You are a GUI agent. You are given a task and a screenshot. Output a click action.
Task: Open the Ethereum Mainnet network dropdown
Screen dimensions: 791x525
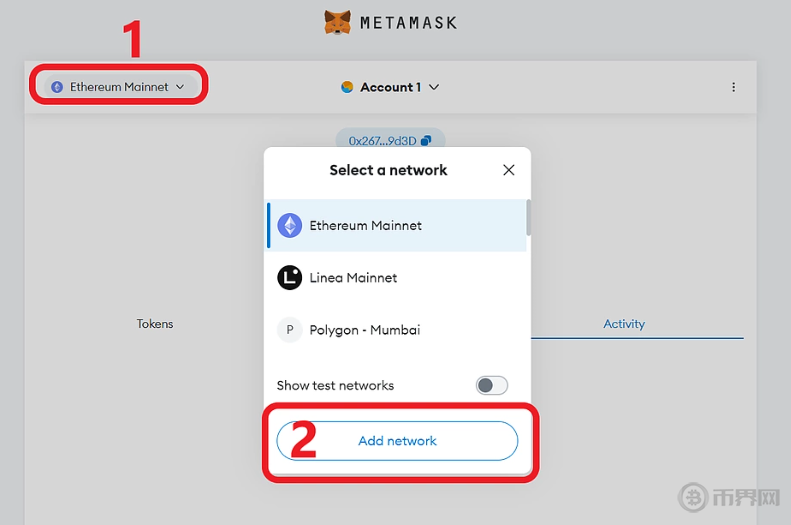point(118,87)
